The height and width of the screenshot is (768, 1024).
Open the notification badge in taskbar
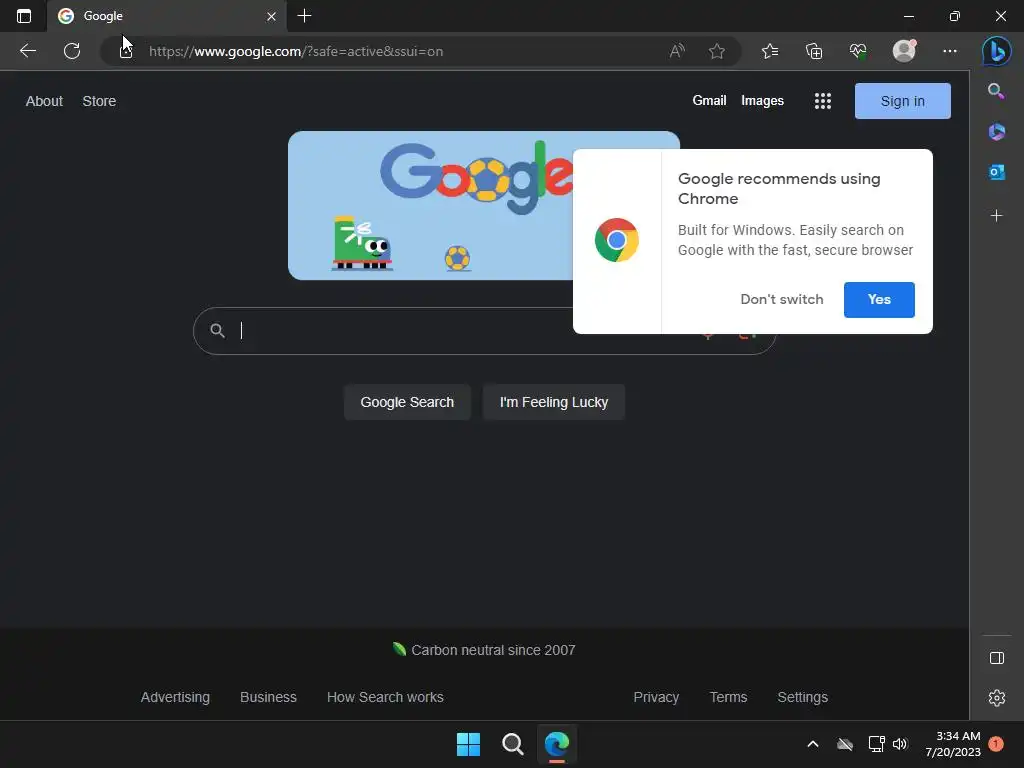pos(996,744)
